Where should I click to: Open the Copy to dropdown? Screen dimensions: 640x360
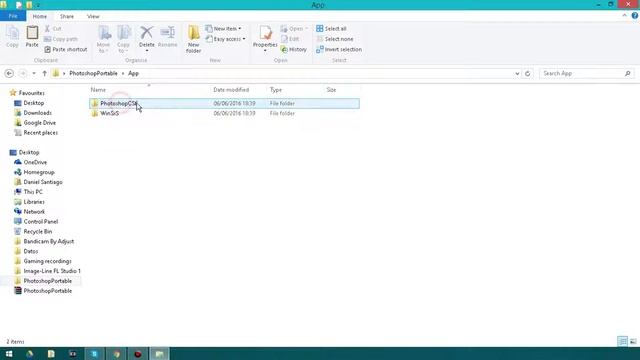click(x=123, y=39)
